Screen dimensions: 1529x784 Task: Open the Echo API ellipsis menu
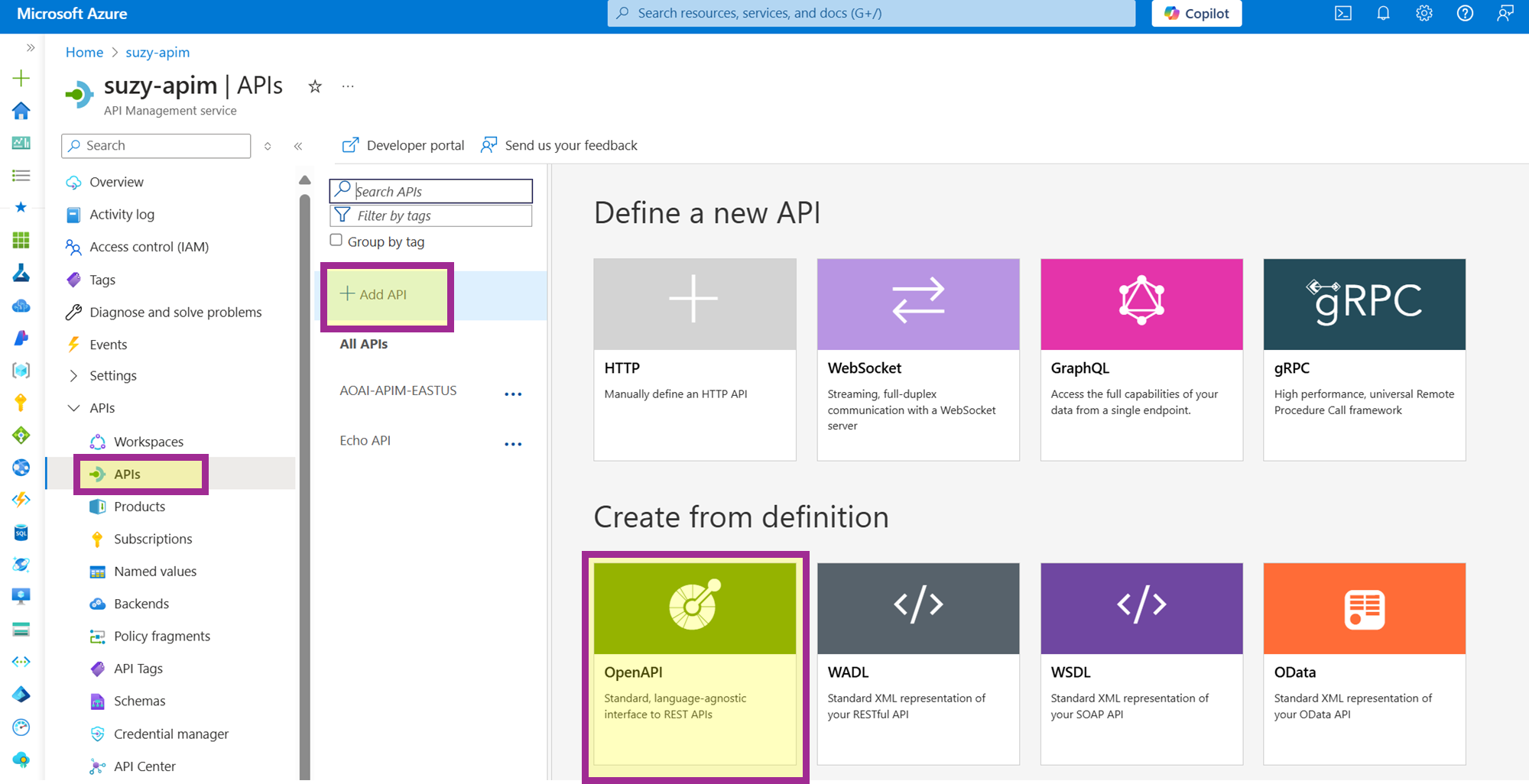point(513,444)
